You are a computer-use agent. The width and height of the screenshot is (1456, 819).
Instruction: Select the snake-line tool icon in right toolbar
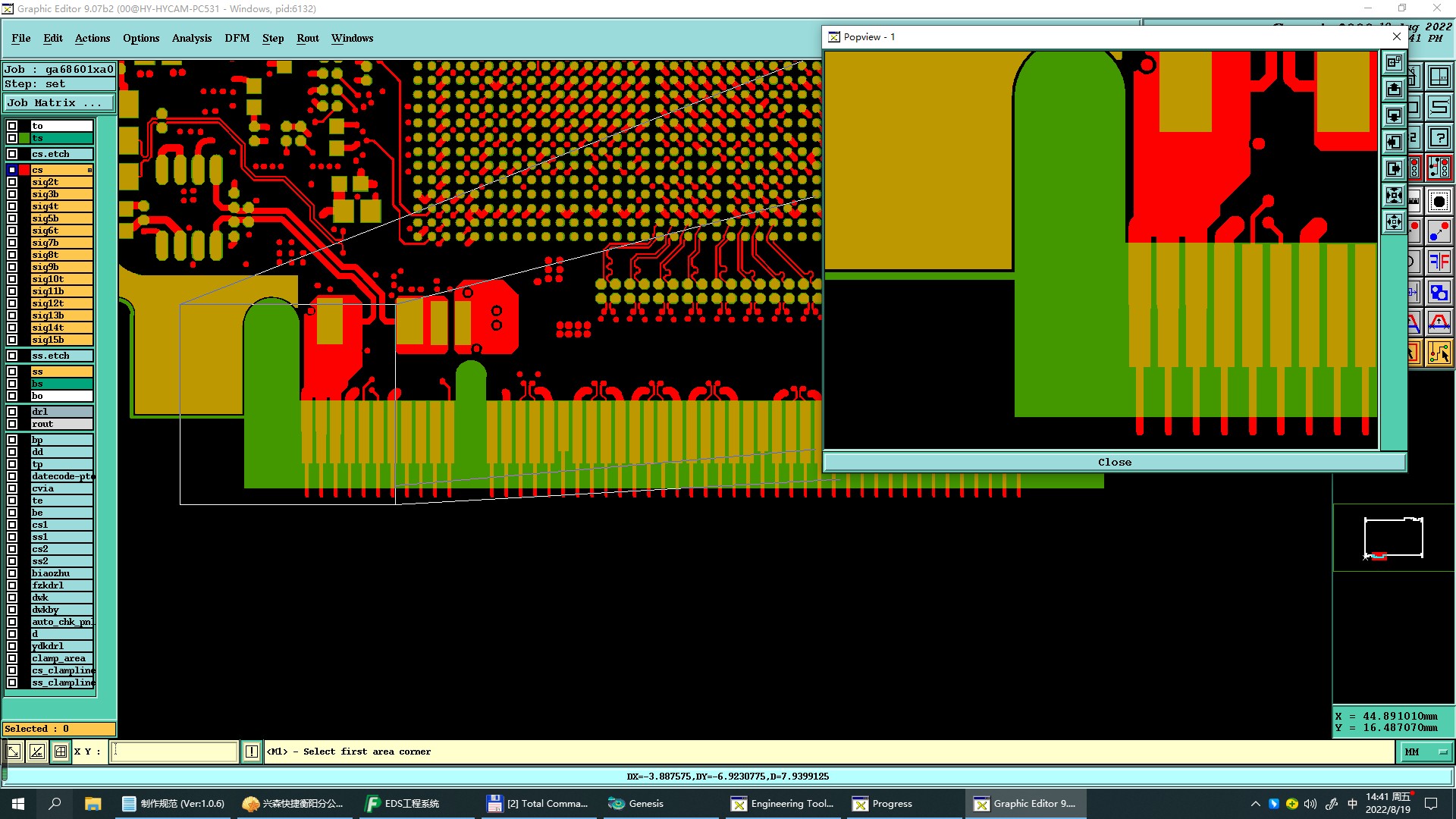coord(1439,107)
